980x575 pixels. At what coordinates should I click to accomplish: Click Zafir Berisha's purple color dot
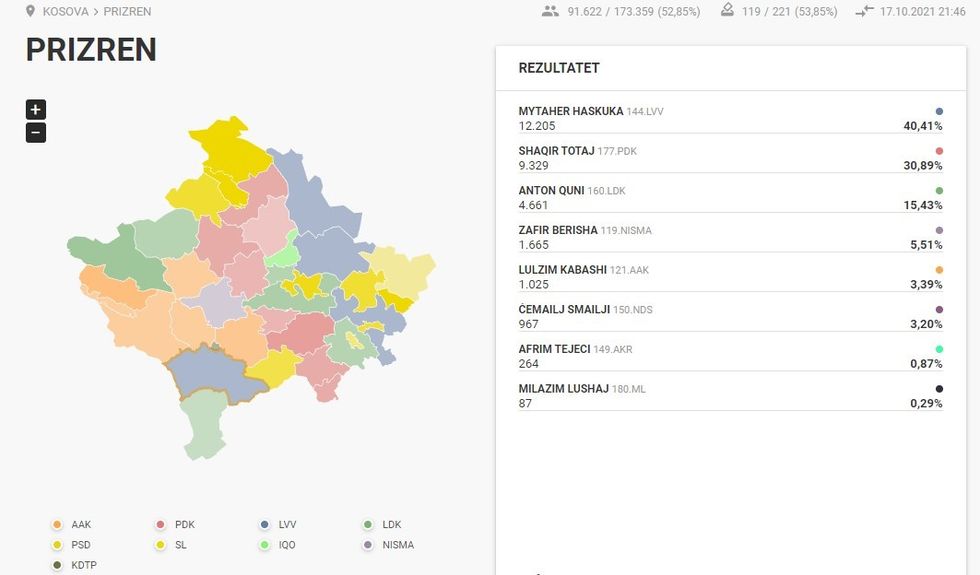pyautogui.click(x=939, y=230)
